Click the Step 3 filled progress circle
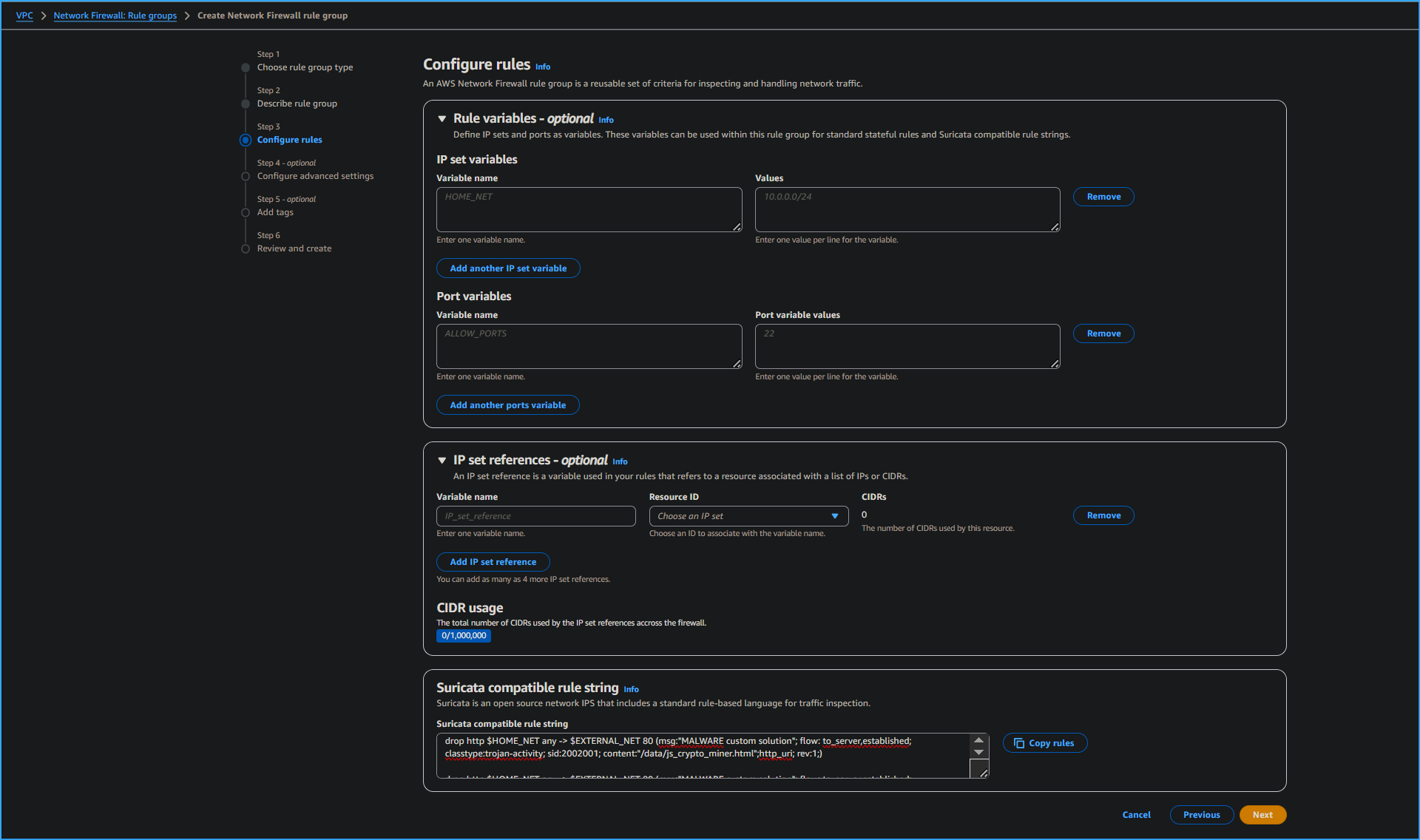The height and width of the screenshot is (840, 1420). click(x=245, y=140)
